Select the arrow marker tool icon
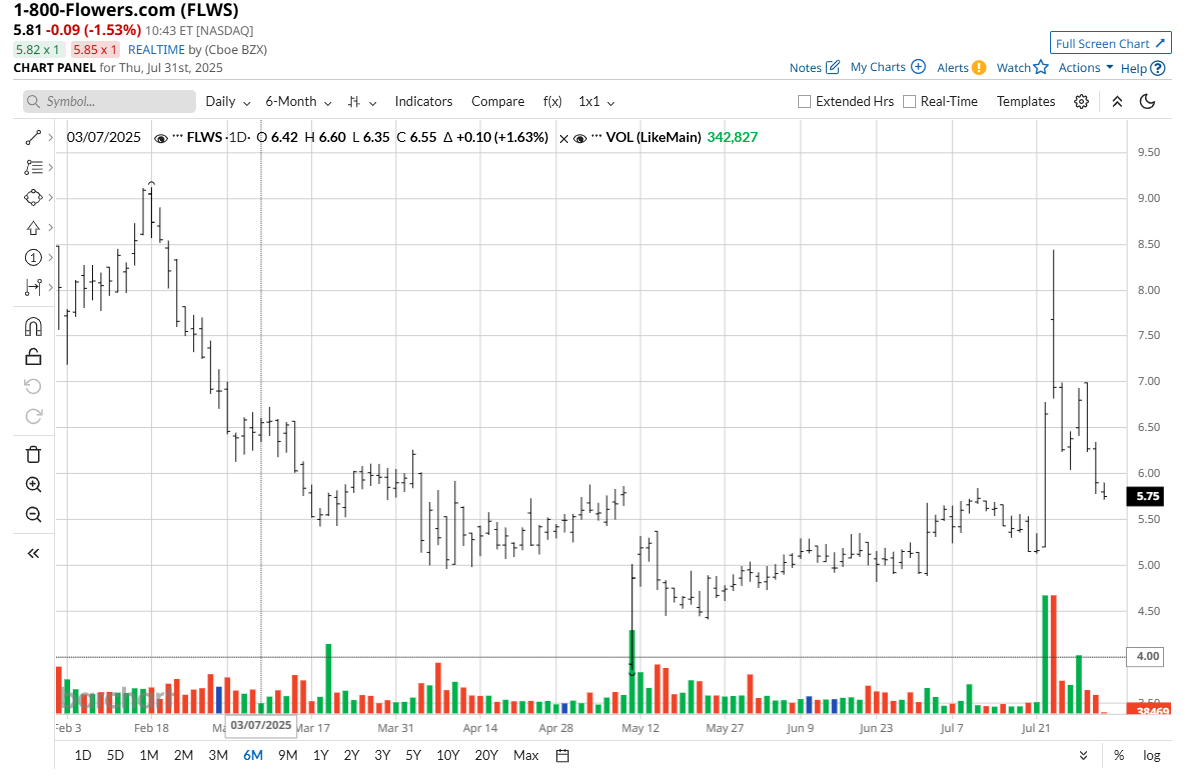This screenshot has width=1202, height=776. click(33, 228)
